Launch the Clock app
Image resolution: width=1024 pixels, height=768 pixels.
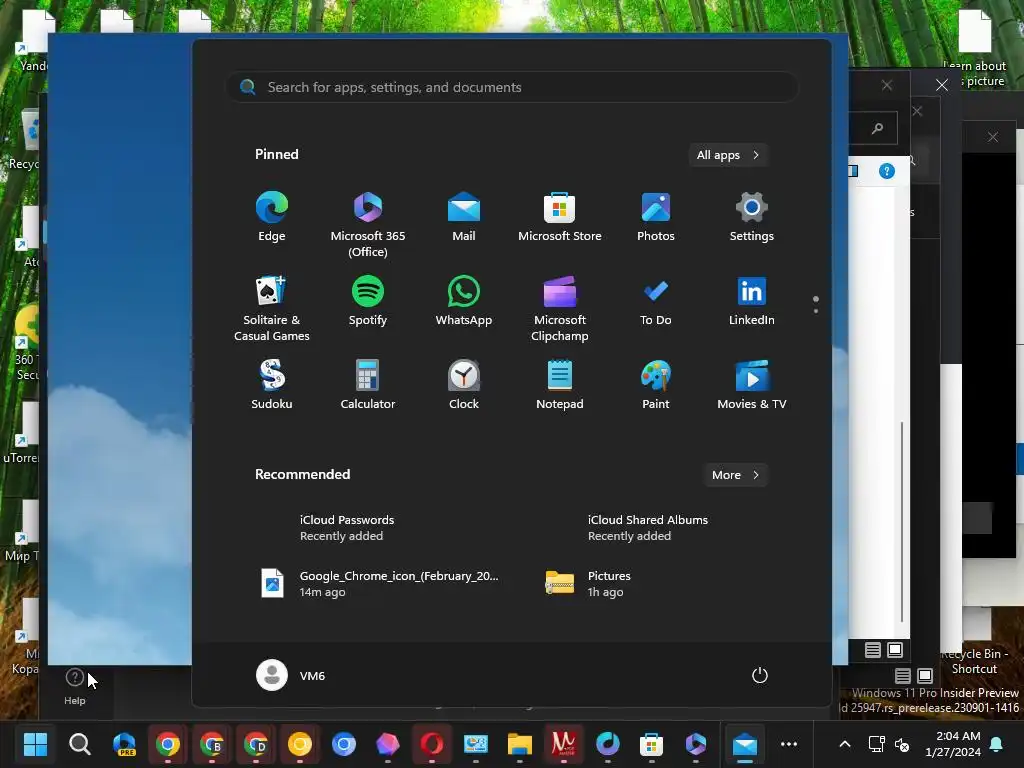[x=464, y=385]
